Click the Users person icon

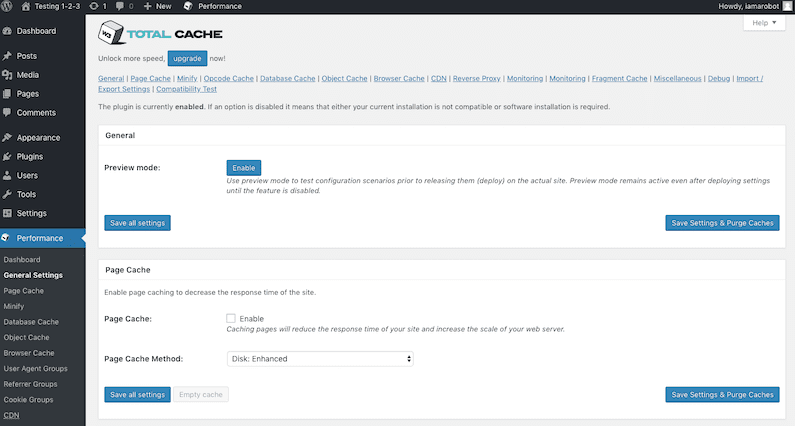[x=7, y=175]
